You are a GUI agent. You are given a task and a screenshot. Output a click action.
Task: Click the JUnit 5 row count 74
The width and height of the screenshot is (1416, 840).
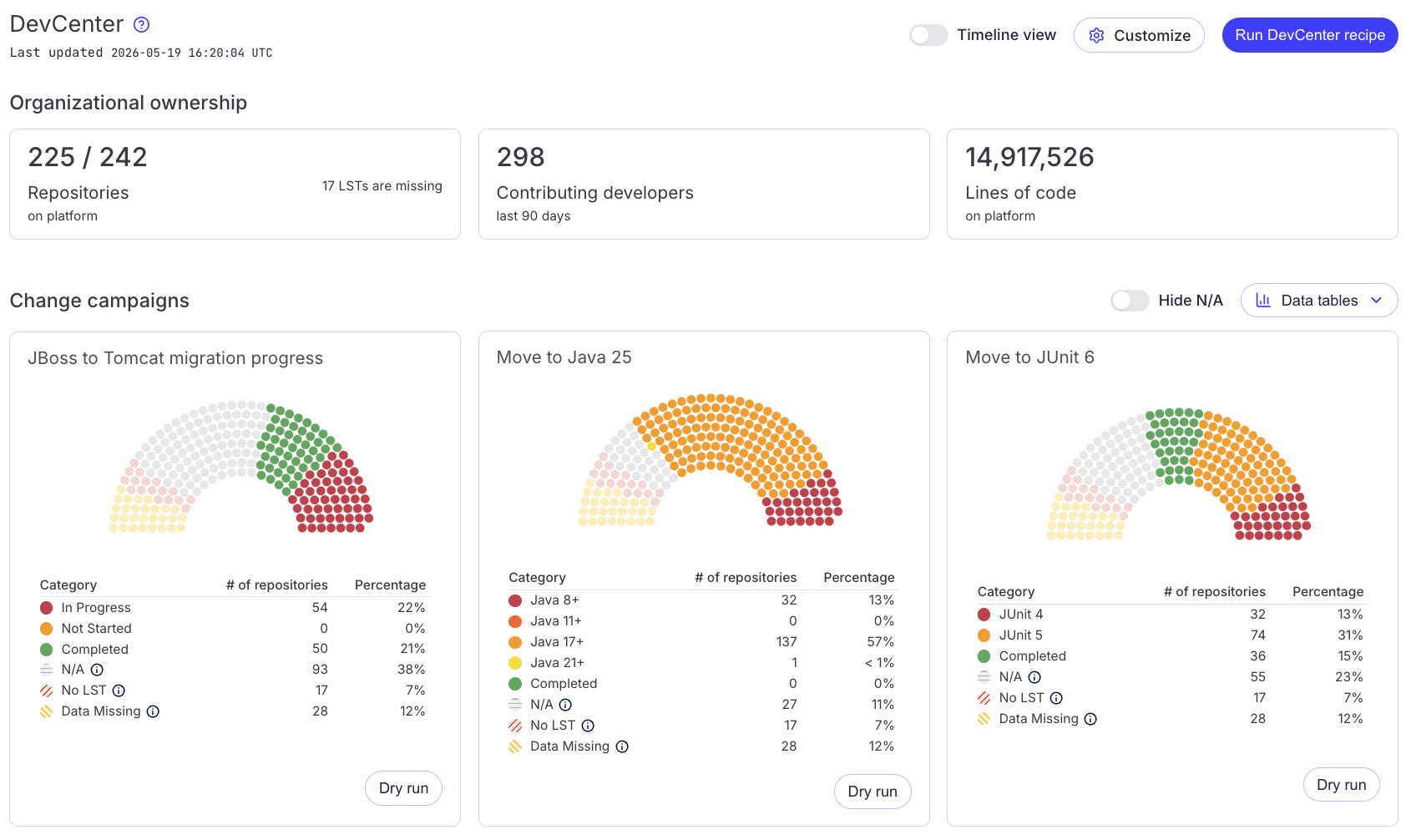[x=1258, y=635]
